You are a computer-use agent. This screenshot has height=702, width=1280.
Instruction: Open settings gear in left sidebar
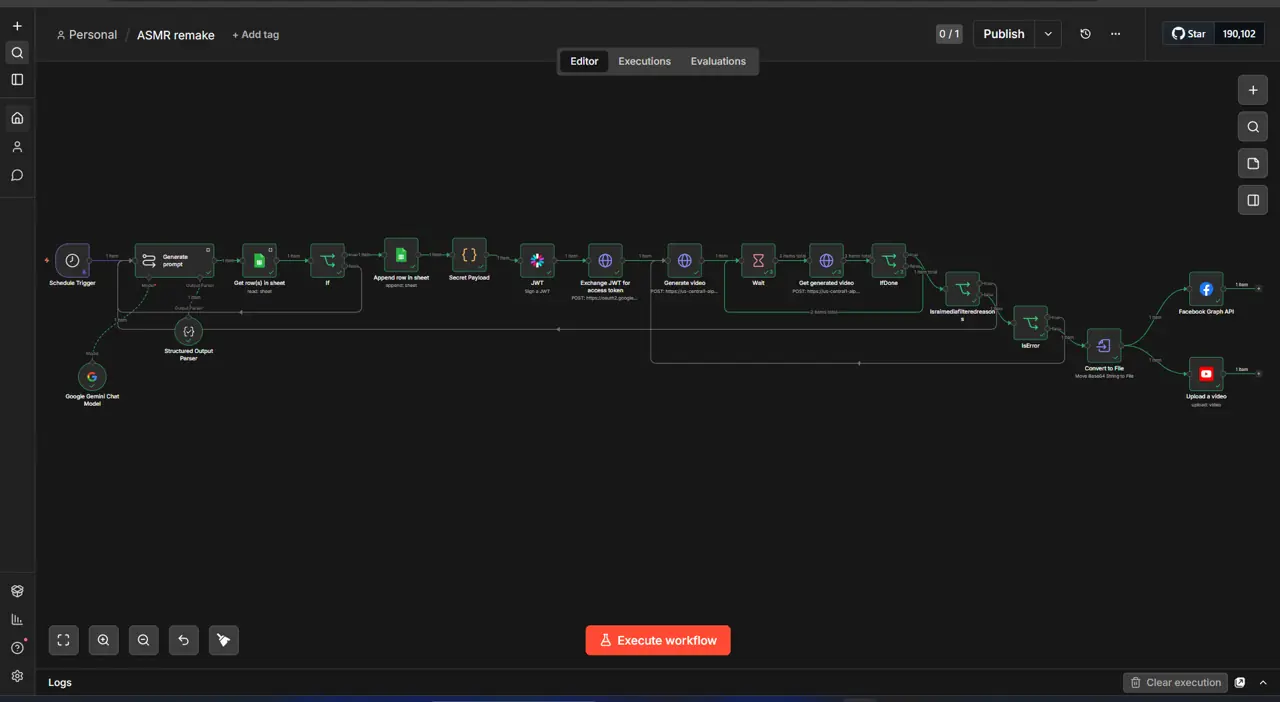(17, 676)
